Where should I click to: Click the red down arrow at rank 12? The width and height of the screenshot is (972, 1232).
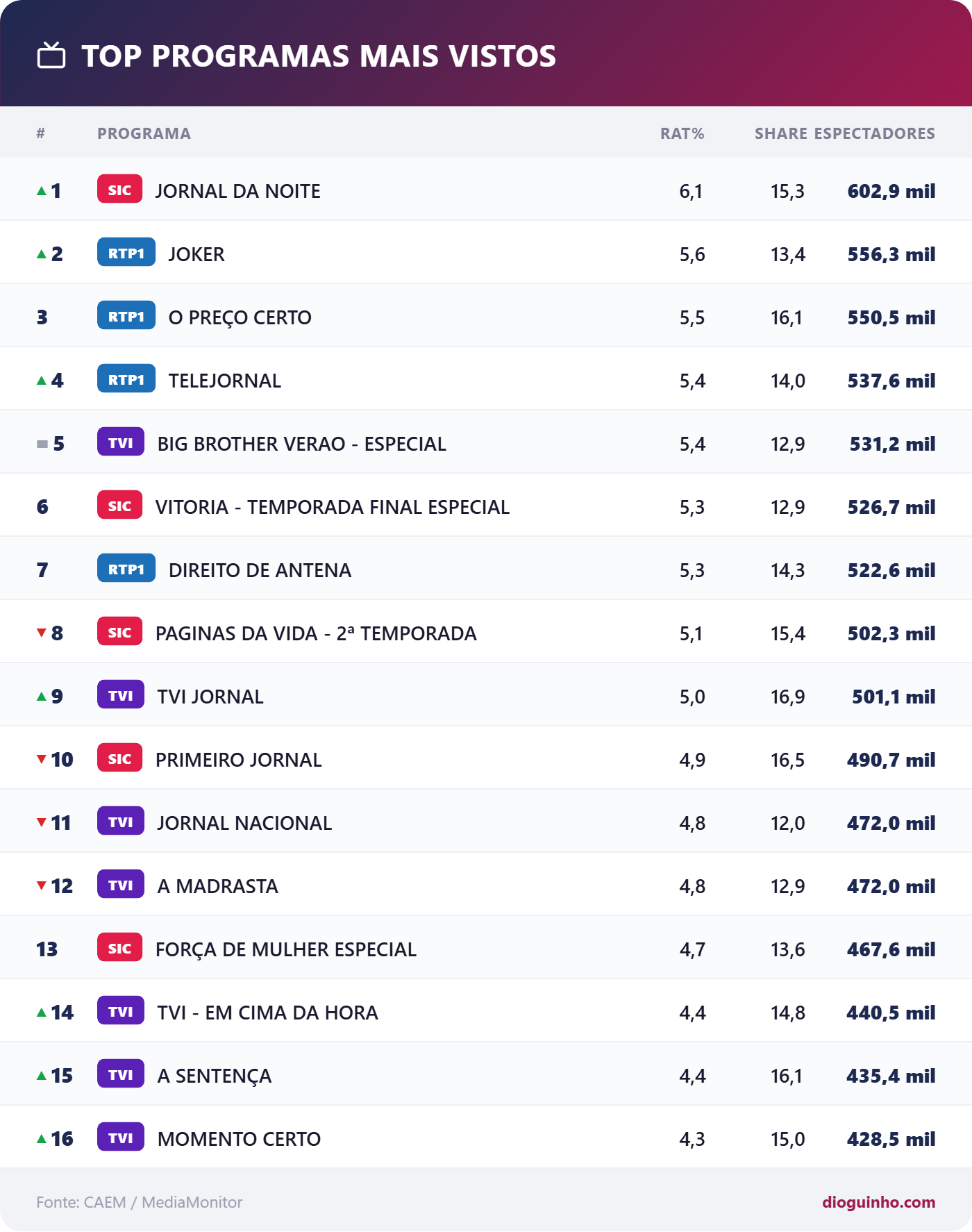tap(42, 885)
